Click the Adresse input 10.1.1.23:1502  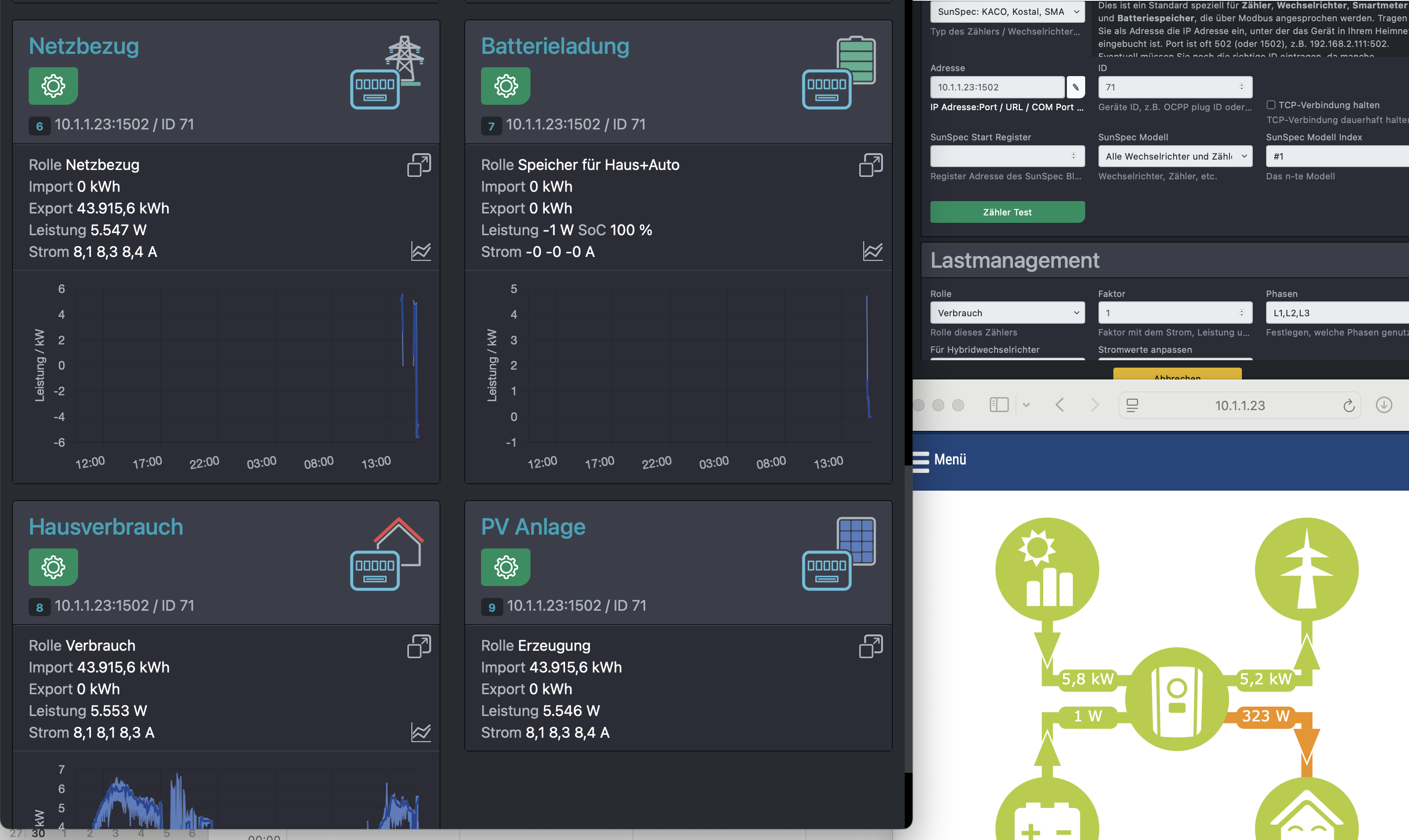coord(997,87)
